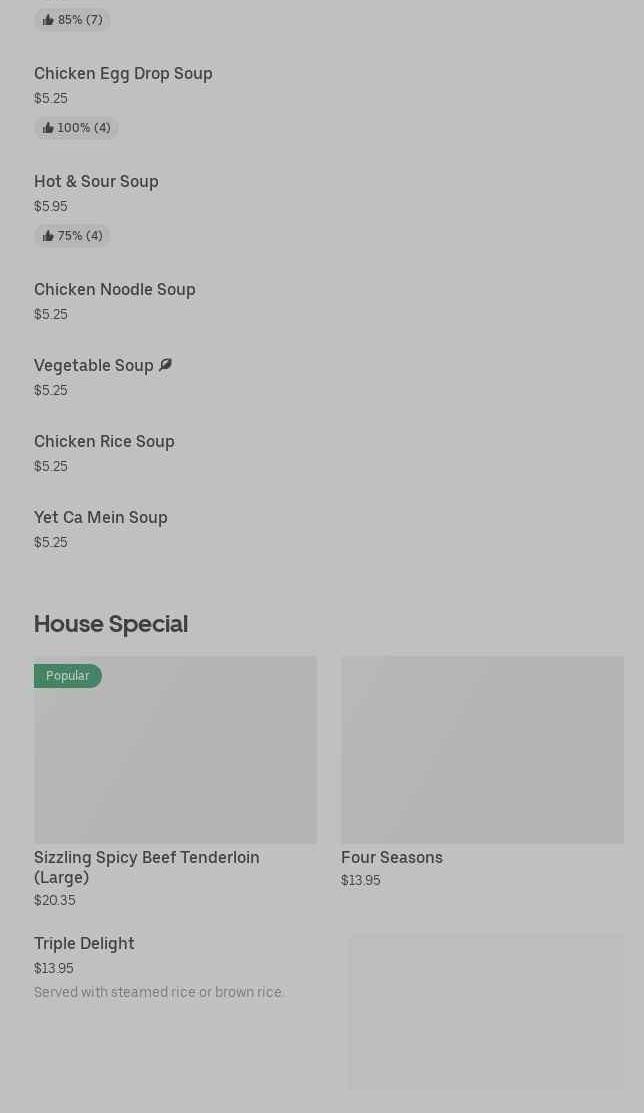Select Four Seasons dish title

392,857
